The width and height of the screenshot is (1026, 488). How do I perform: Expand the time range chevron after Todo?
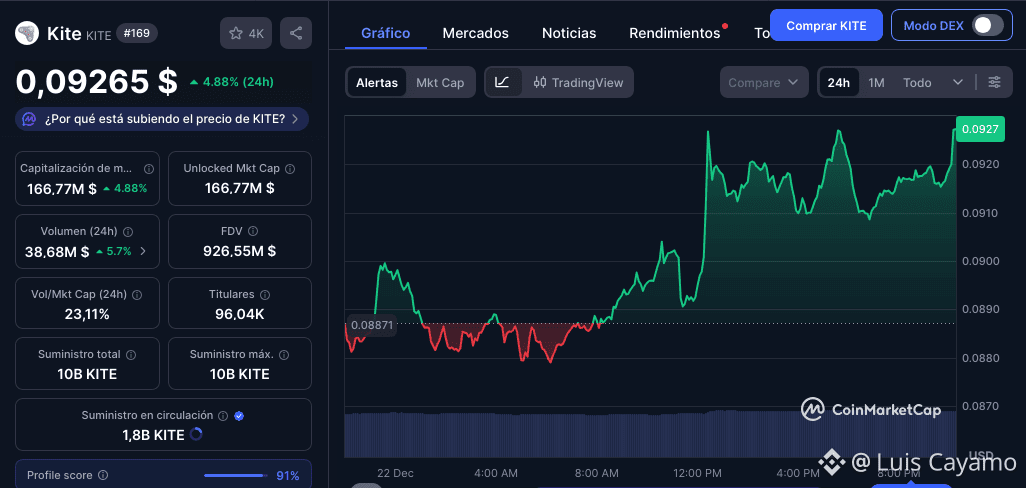958,82
